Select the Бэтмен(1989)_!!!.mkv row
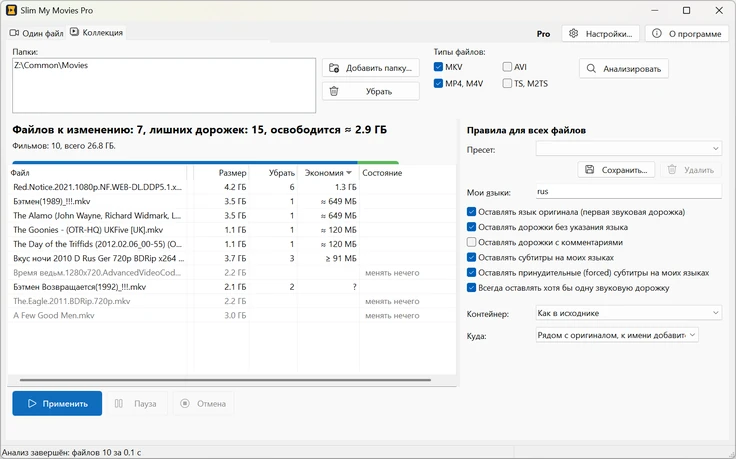Screen dimensions: 736x459 [x=232, y=201]
